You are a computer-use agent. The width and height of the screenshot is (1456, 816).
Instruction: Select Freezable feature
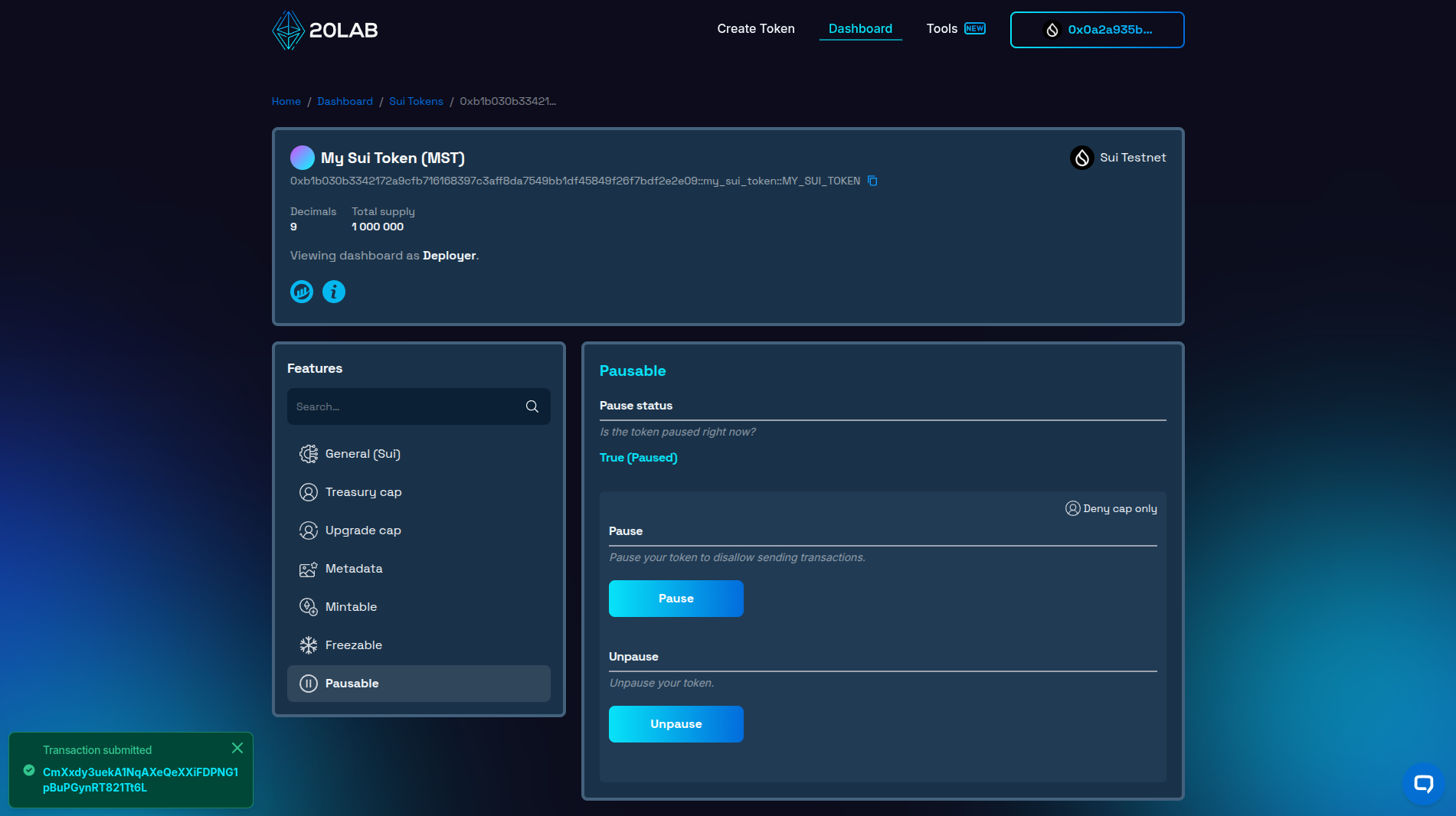point(419,645)
